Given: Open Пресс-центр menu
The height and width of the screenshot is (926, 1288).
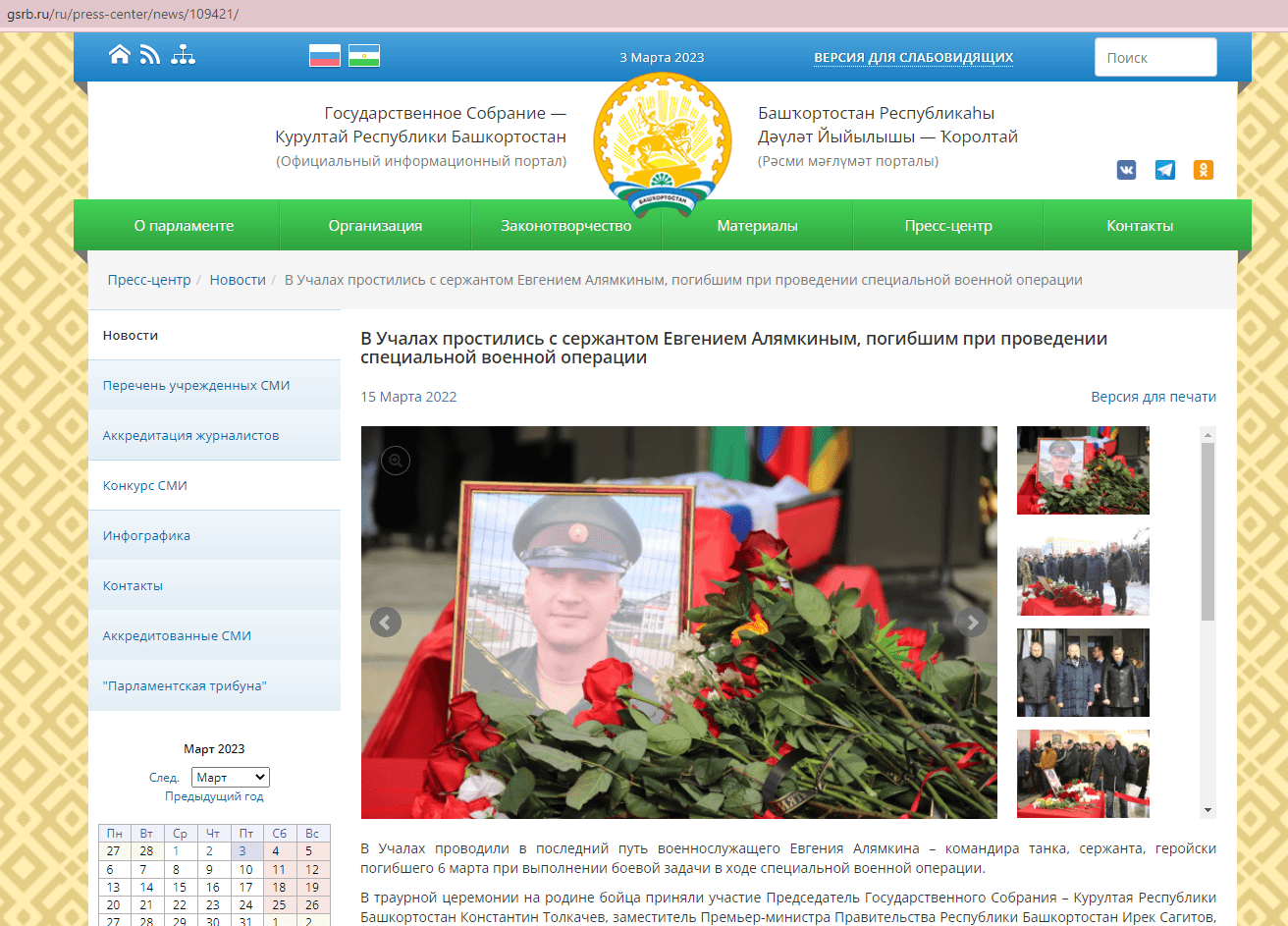Looking at the screenshot, I should (948, 226).
